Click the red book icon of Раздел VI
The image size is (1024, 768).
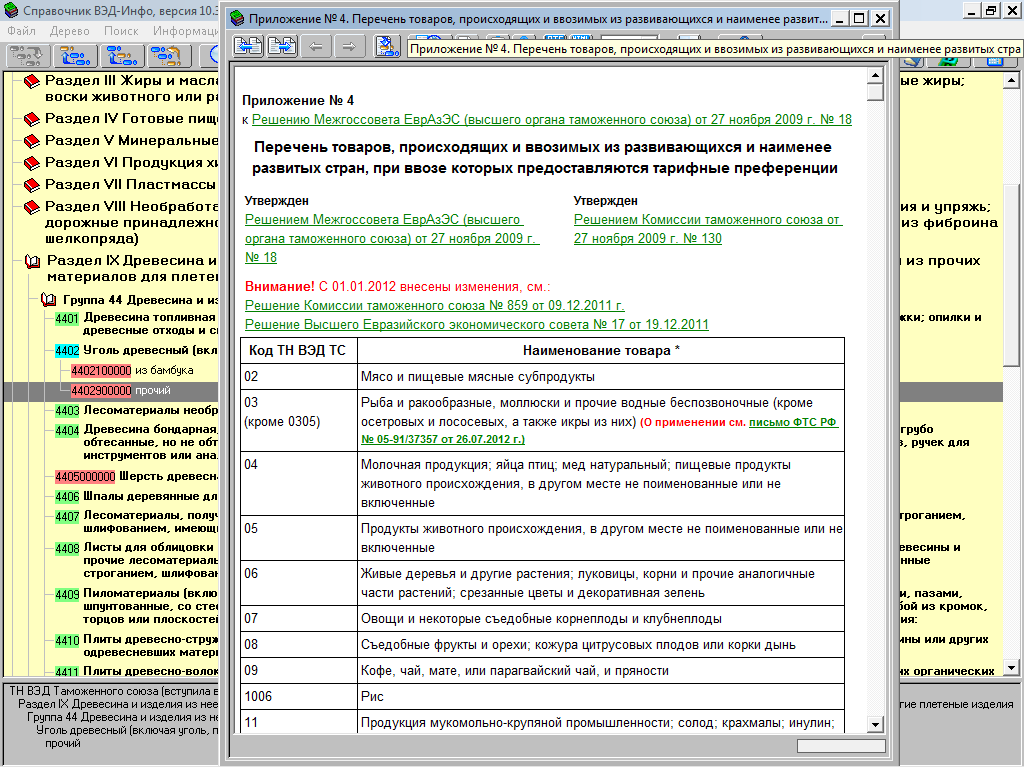pyautogui.click(x=31, y=163)
